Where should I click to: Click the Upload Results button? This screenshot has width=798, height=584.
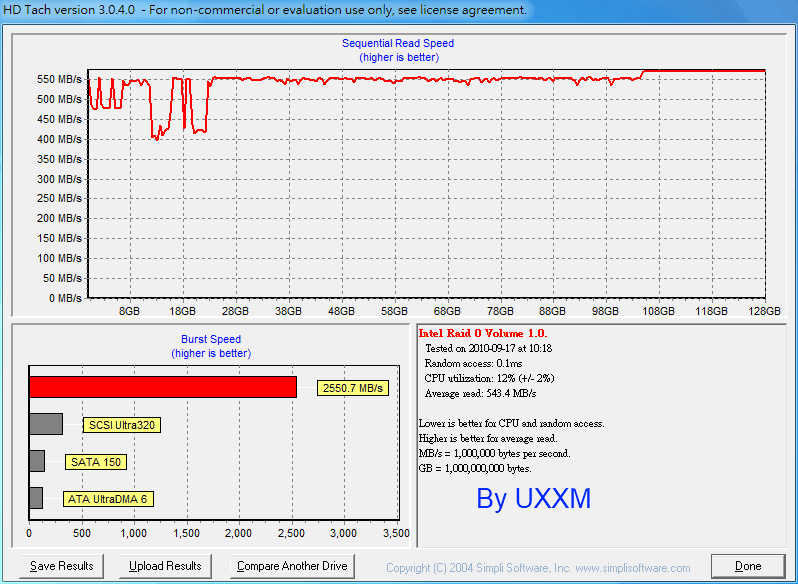[165, 566]
